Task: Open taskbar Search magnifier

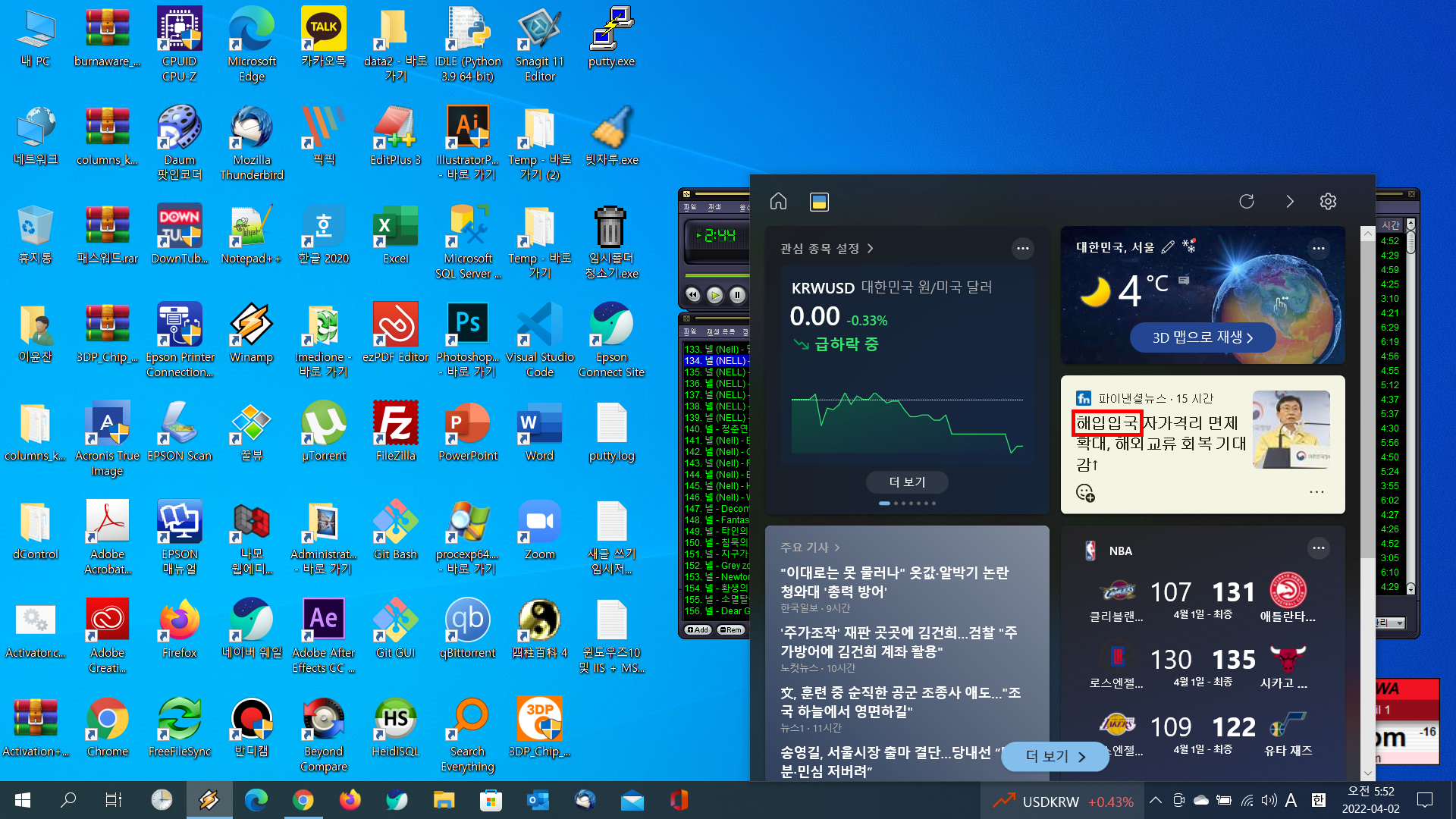Action: click(x=68, y=800)
